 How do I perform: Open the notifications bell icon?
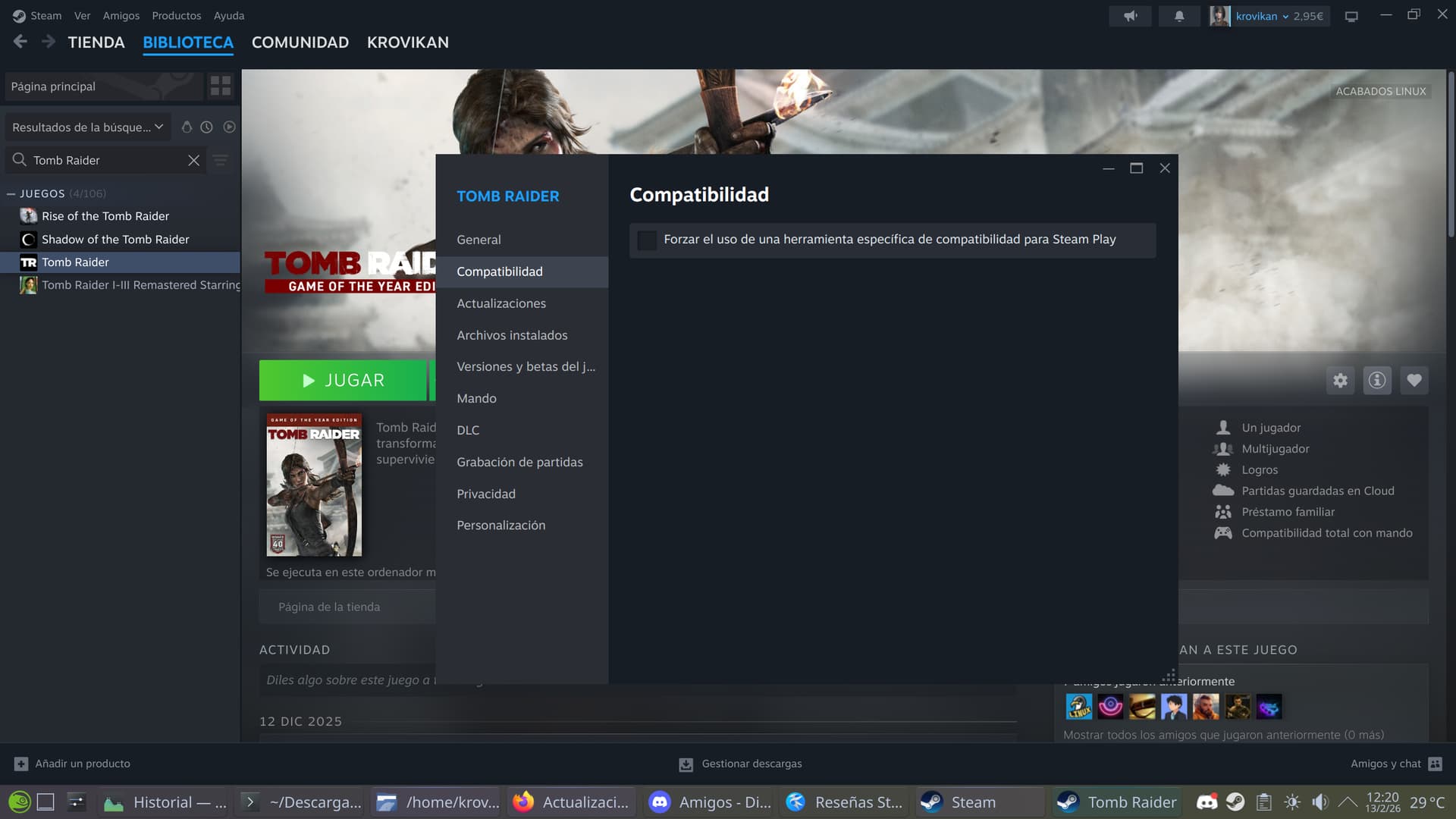pyautogui.click(x=1179, y=16)
